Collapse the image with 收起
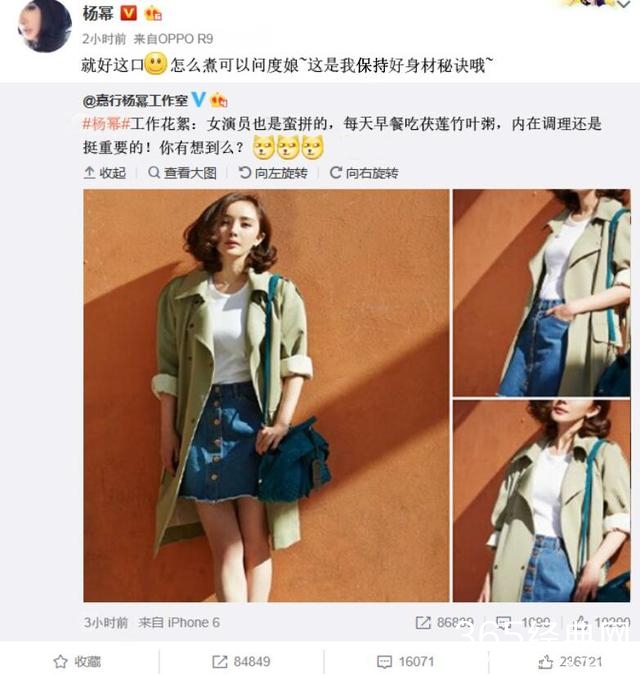The height and width of the screenshot is (675, 640). tap(105, 173)
